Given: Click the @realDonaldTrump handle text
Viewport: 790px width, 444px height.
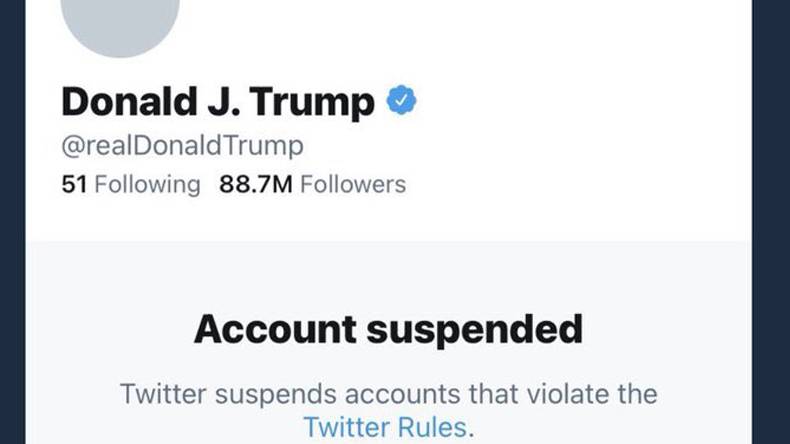Looking at the screenshot, I should tap(182, 146).
